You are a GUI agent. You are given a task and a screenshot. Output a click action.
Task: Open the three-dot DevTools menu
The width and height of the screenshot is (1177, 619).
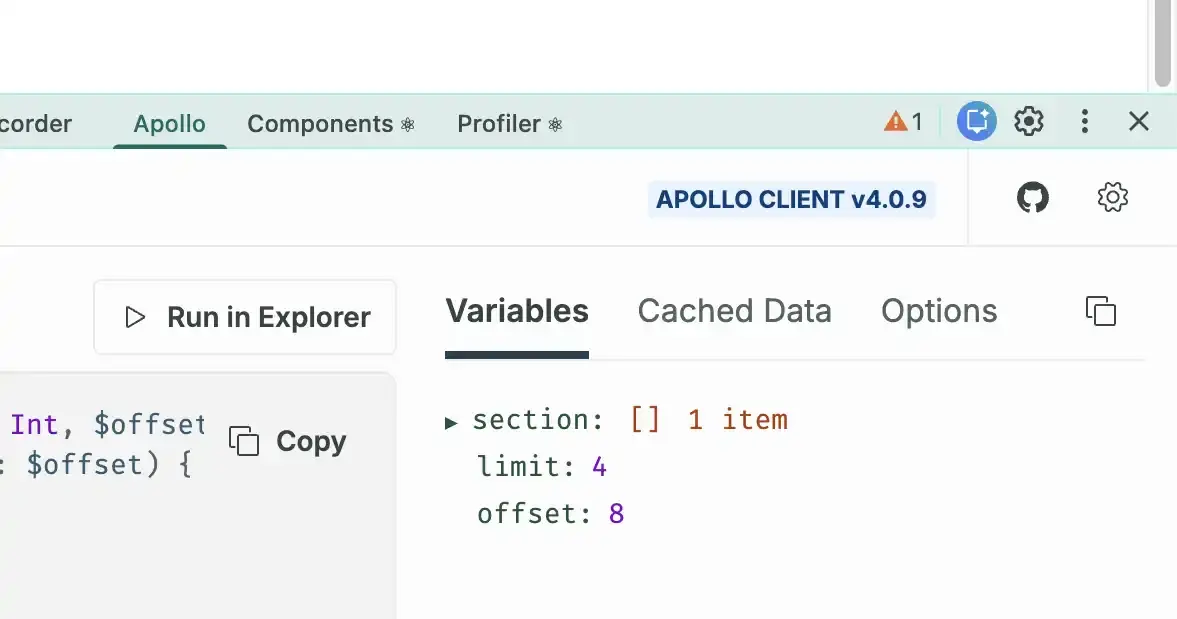click(1084, 121)
